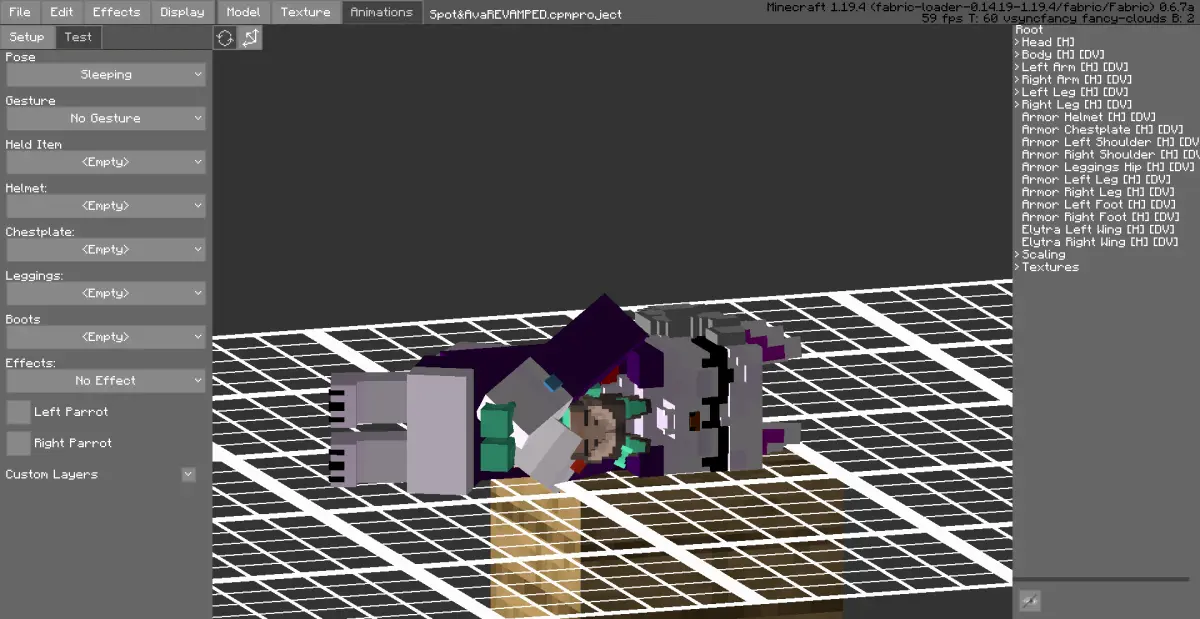Expand the Head [H] tree node

pos(1017,42)
